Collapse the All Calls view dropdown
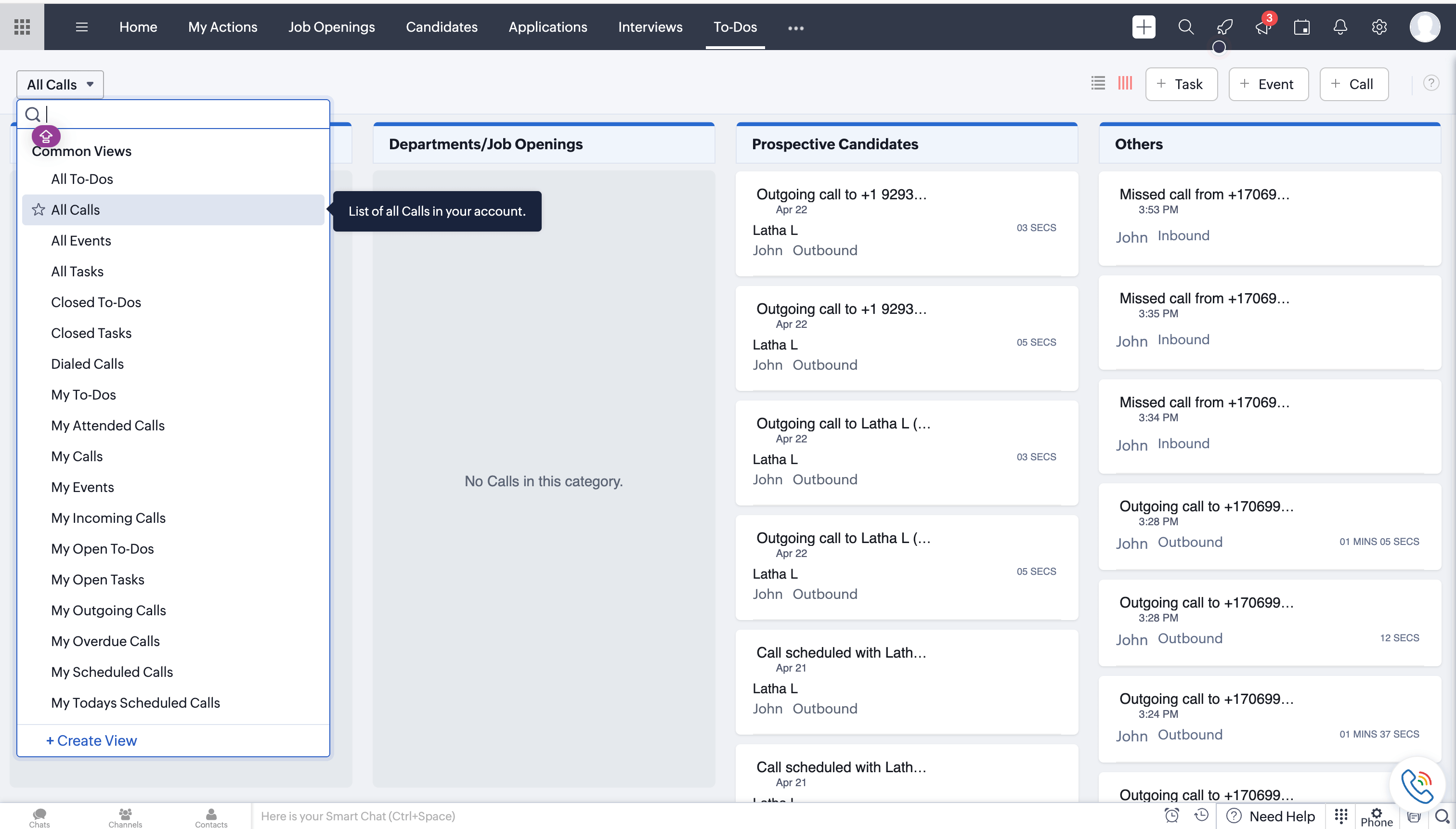The image size is (1456, 829). coord(60,84)
